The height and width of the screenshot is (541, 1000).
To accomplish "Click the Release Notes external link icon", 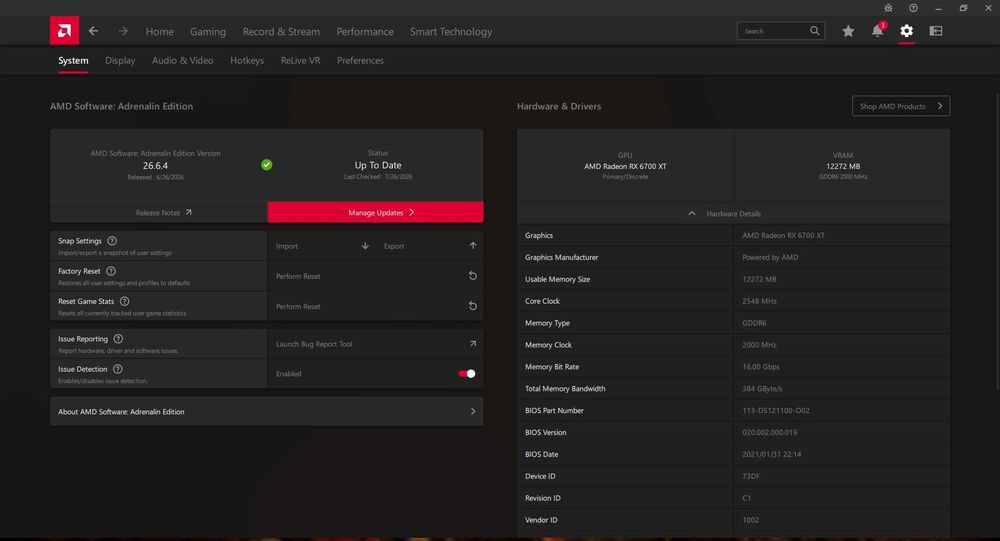I will pyautogui.click(x=189, y=212).
